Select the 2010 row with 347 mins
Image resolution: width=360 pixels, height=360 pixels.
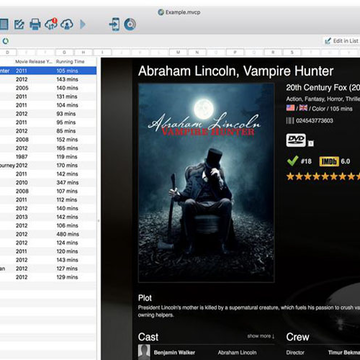[x=48, y=183]
